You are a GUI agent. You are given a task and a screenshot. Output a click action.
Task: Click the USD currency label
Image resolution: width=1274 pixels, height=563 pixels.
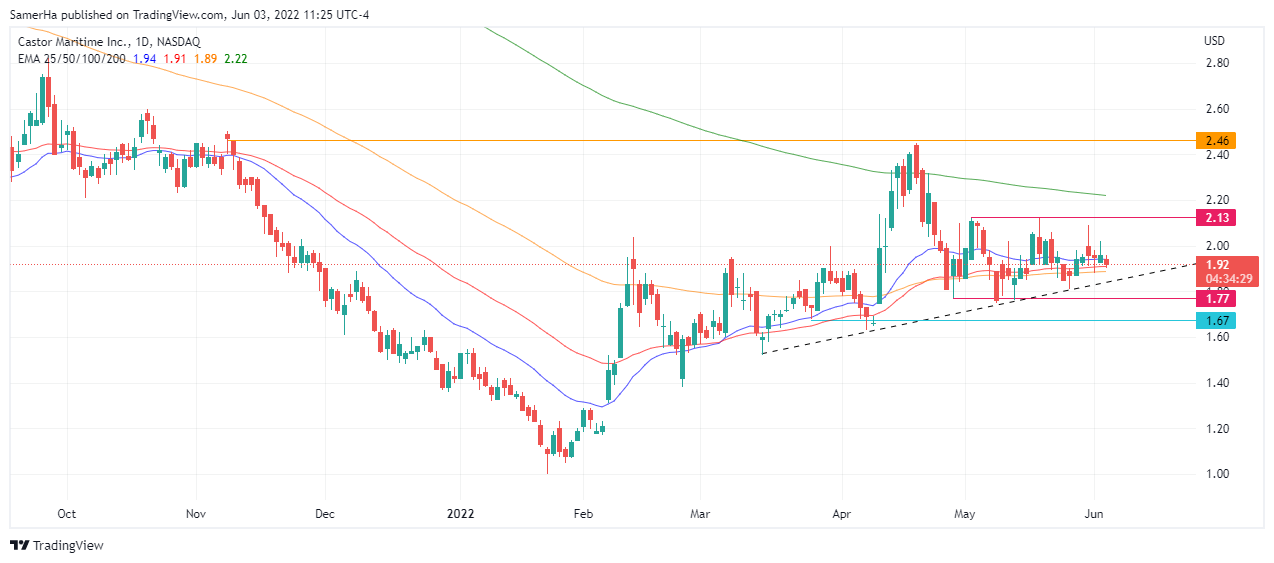(1215, 41)
